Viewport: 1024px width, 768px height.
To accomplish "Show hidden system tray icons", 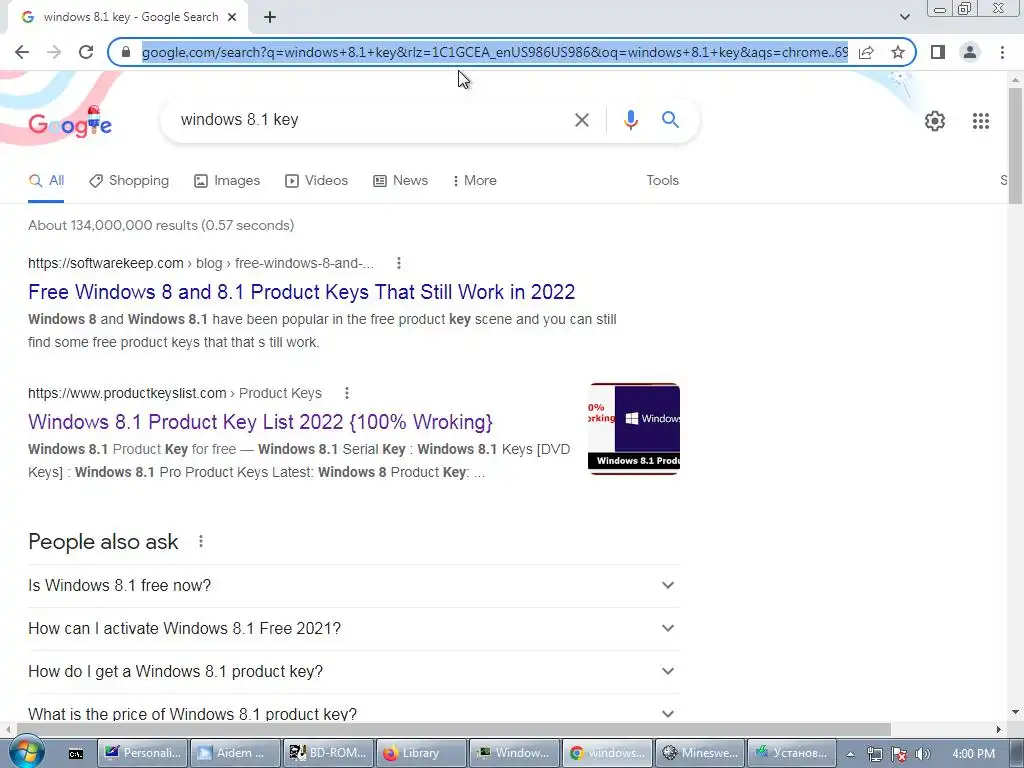I will pos(850,754).
